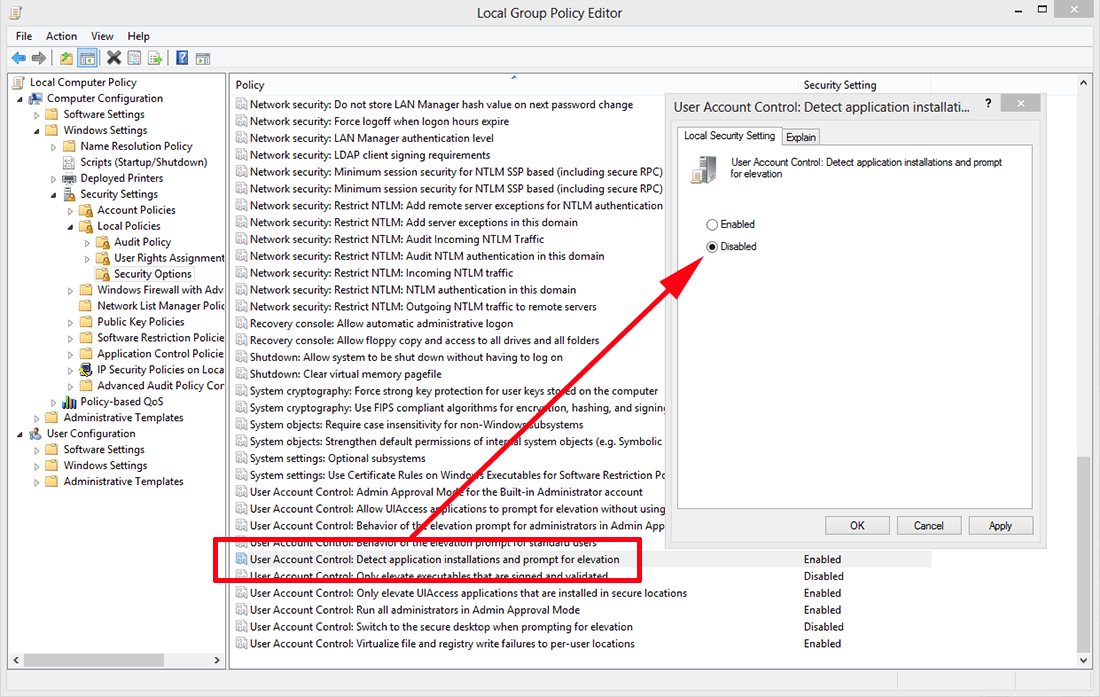Open Help via blue question mark icon
This screenshot has height=697, width=1100.
[x=182, y=58]
